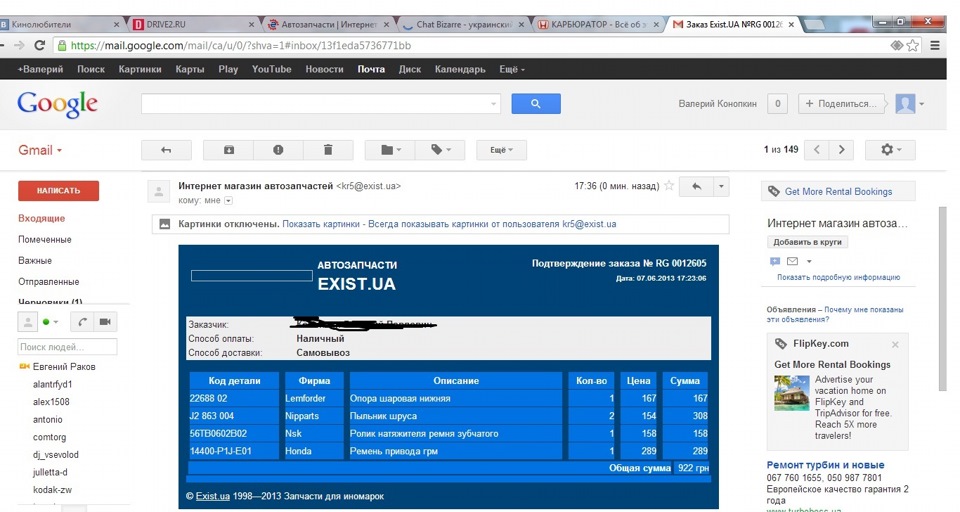
Task: Open YouTube in the Google bar
Action: (271, 69)
